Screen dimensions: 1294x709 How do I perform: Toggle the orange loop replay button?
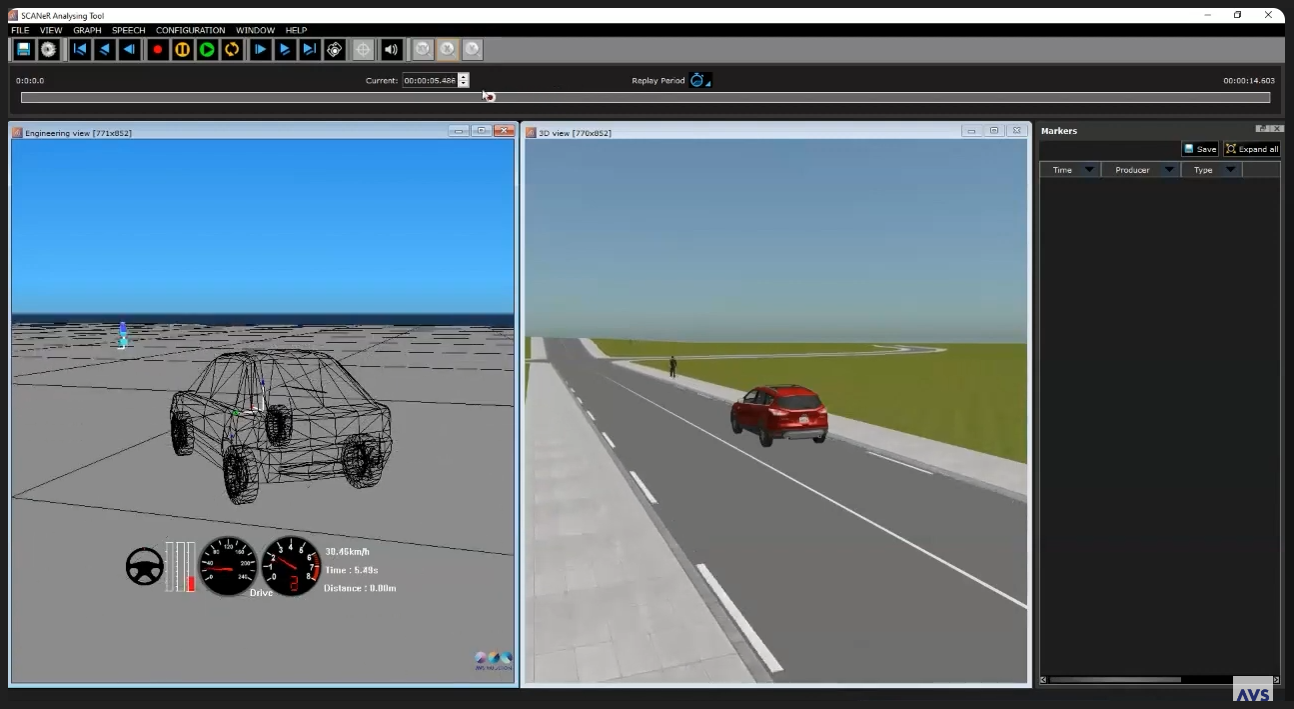pos(232,49)
